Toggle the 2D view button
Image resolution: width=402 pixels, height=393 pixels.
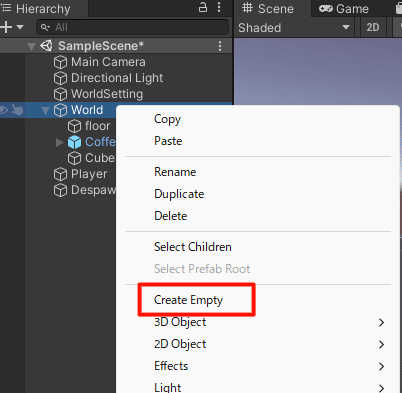373,27
